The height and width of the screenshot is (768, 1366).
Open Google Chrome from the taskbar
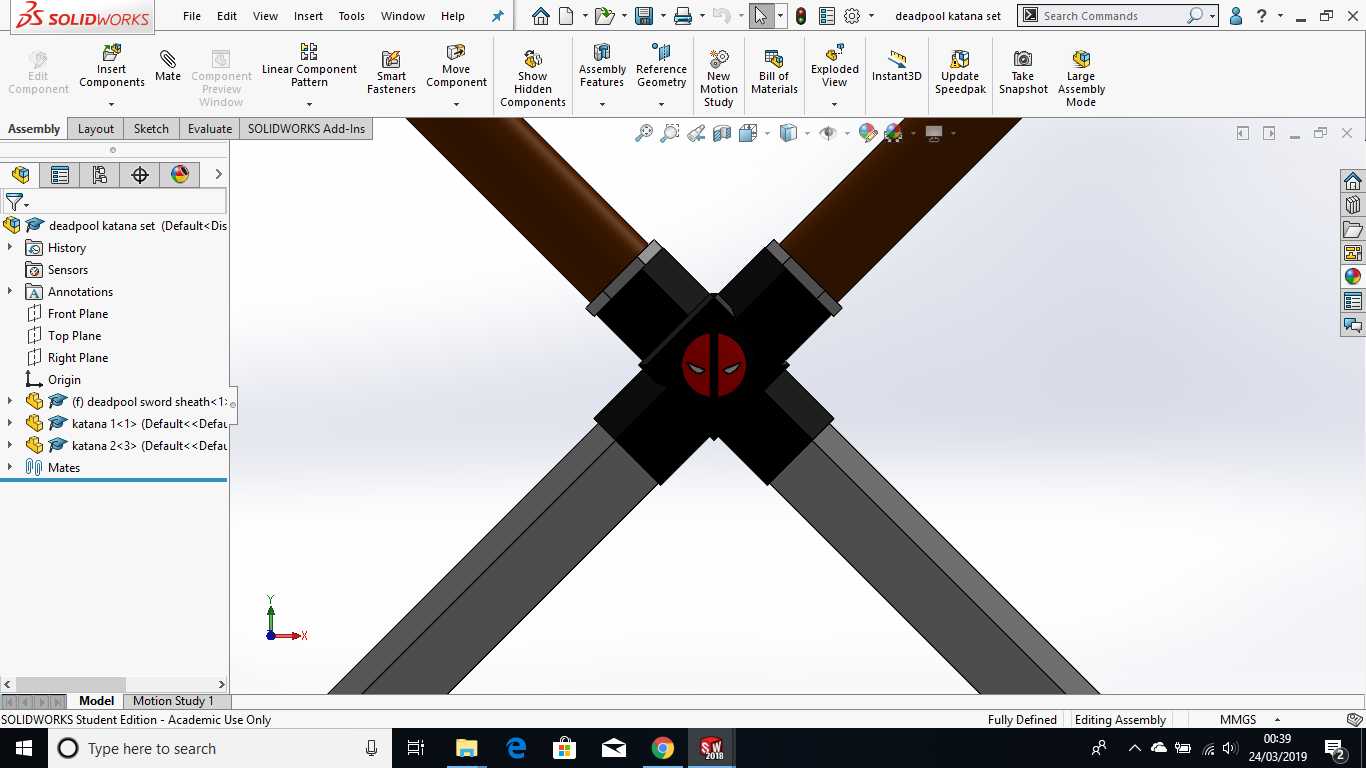click(x=662, y=748)
